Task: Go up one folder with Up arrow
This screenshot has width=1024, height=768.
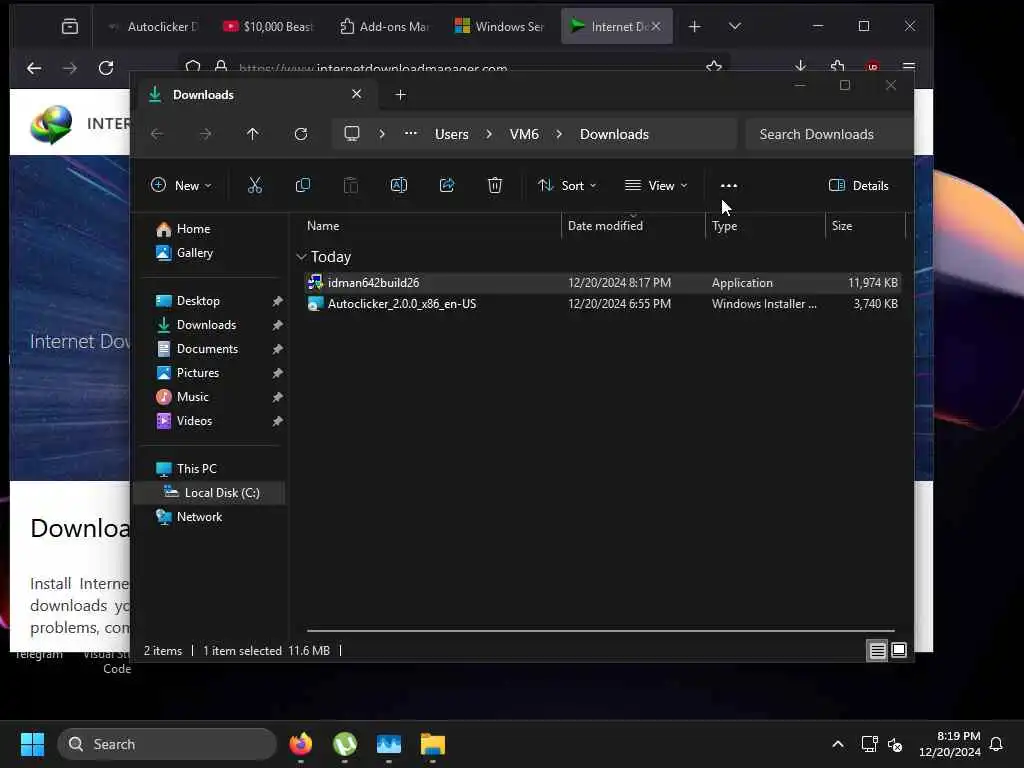Action: pyautogui.click(x=253, y=134)
